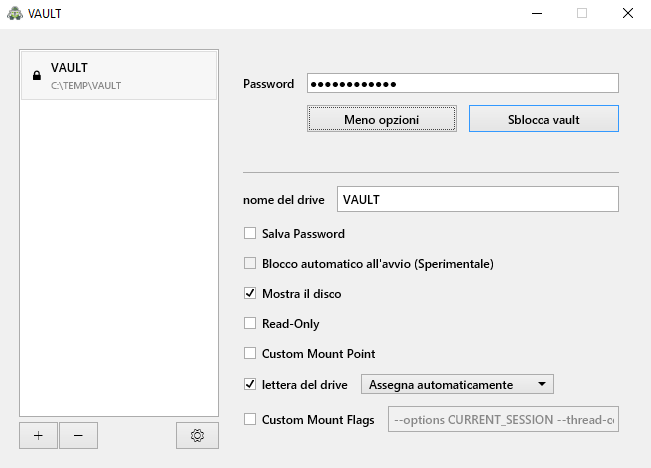Enable the Custom Mount Flags checkbox

coord(250,419)
